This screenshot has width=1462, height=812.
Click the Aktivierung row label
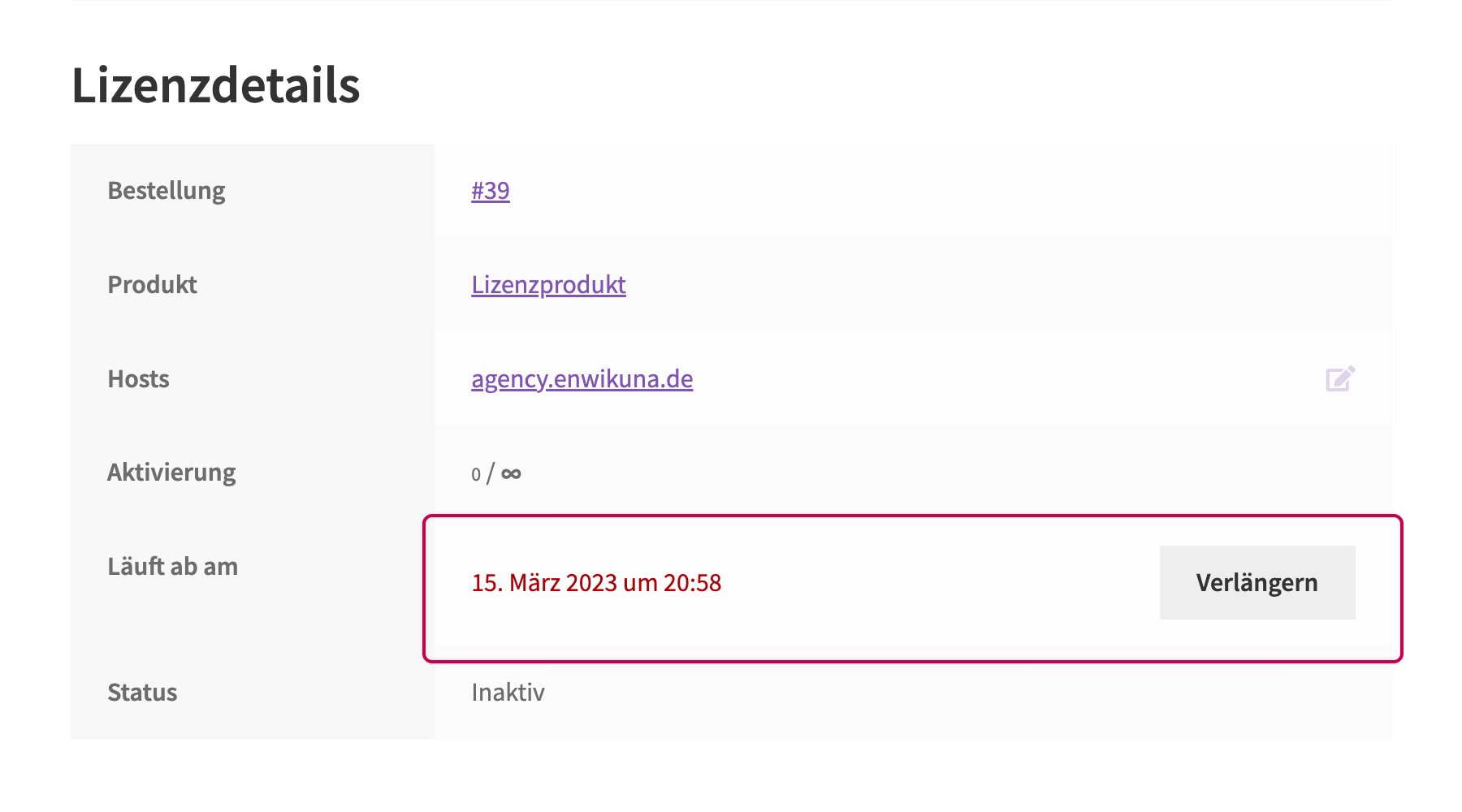171,473
